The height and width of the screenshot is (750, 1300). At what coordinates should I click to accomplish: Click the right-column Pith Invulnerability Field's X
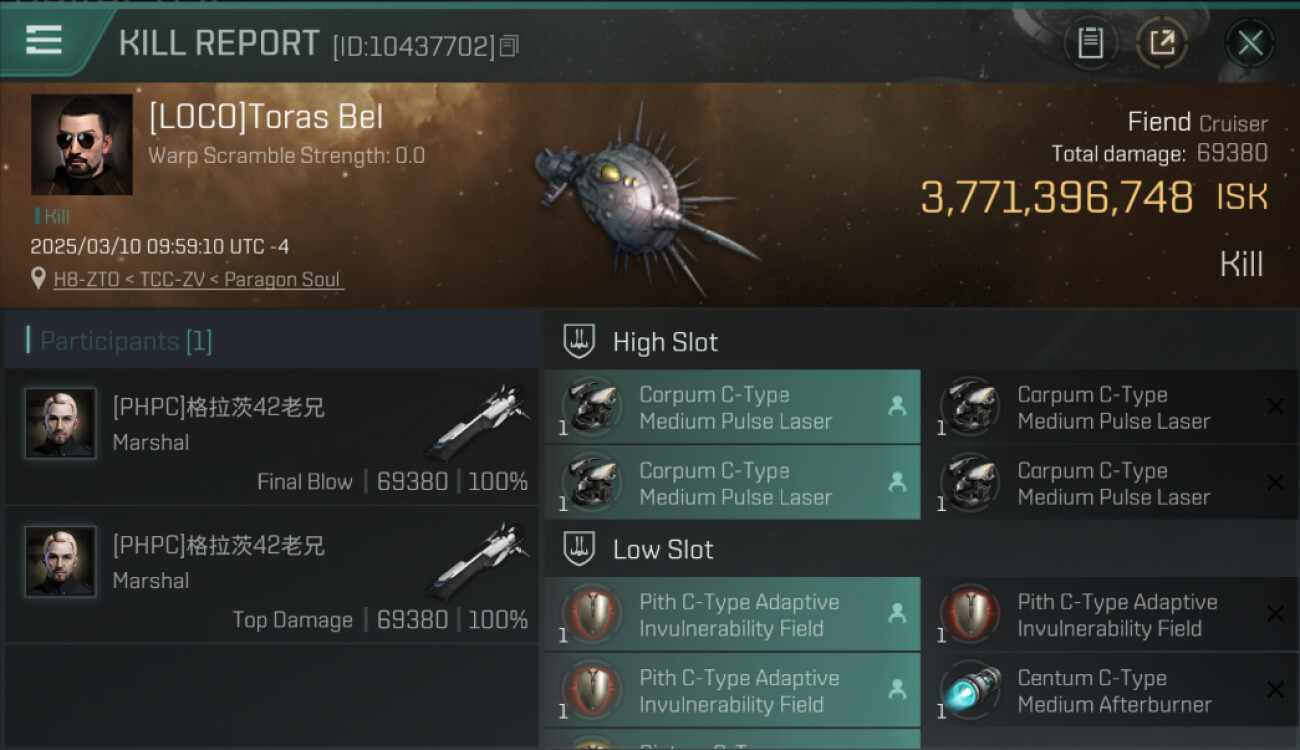[1275, 614]
